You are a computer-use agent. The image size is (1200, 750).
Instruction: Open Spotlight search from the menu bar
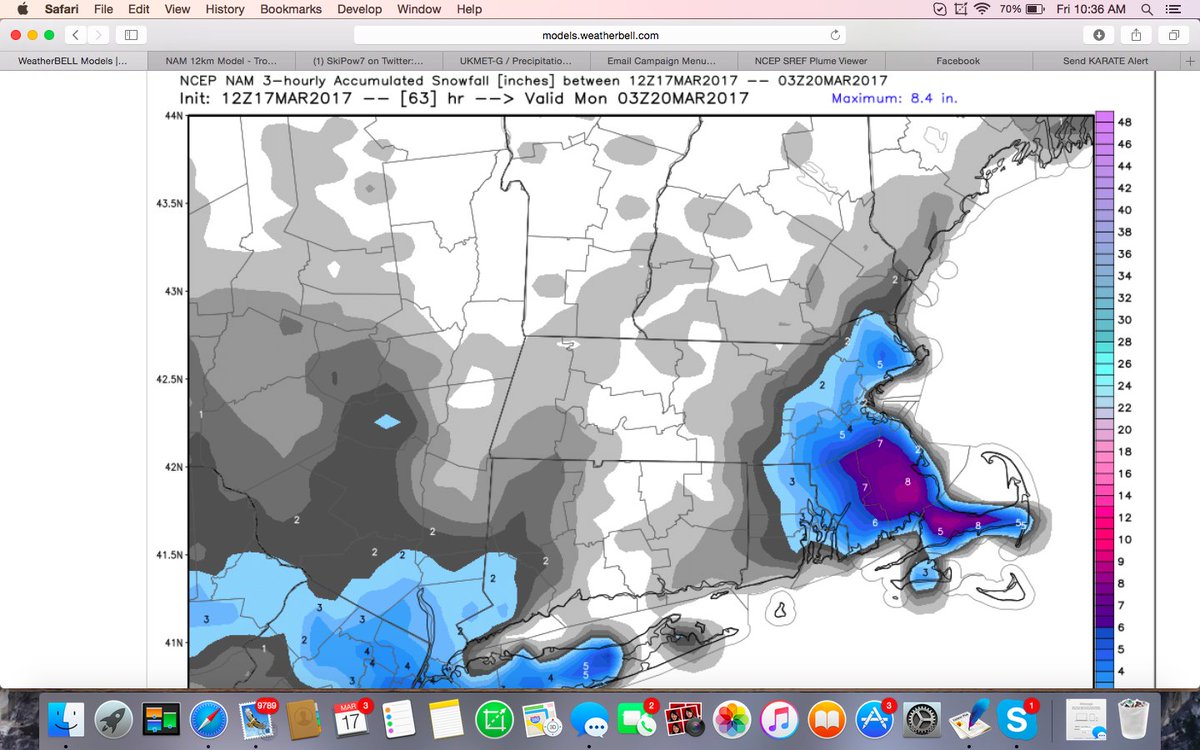tap(1147, 9)
